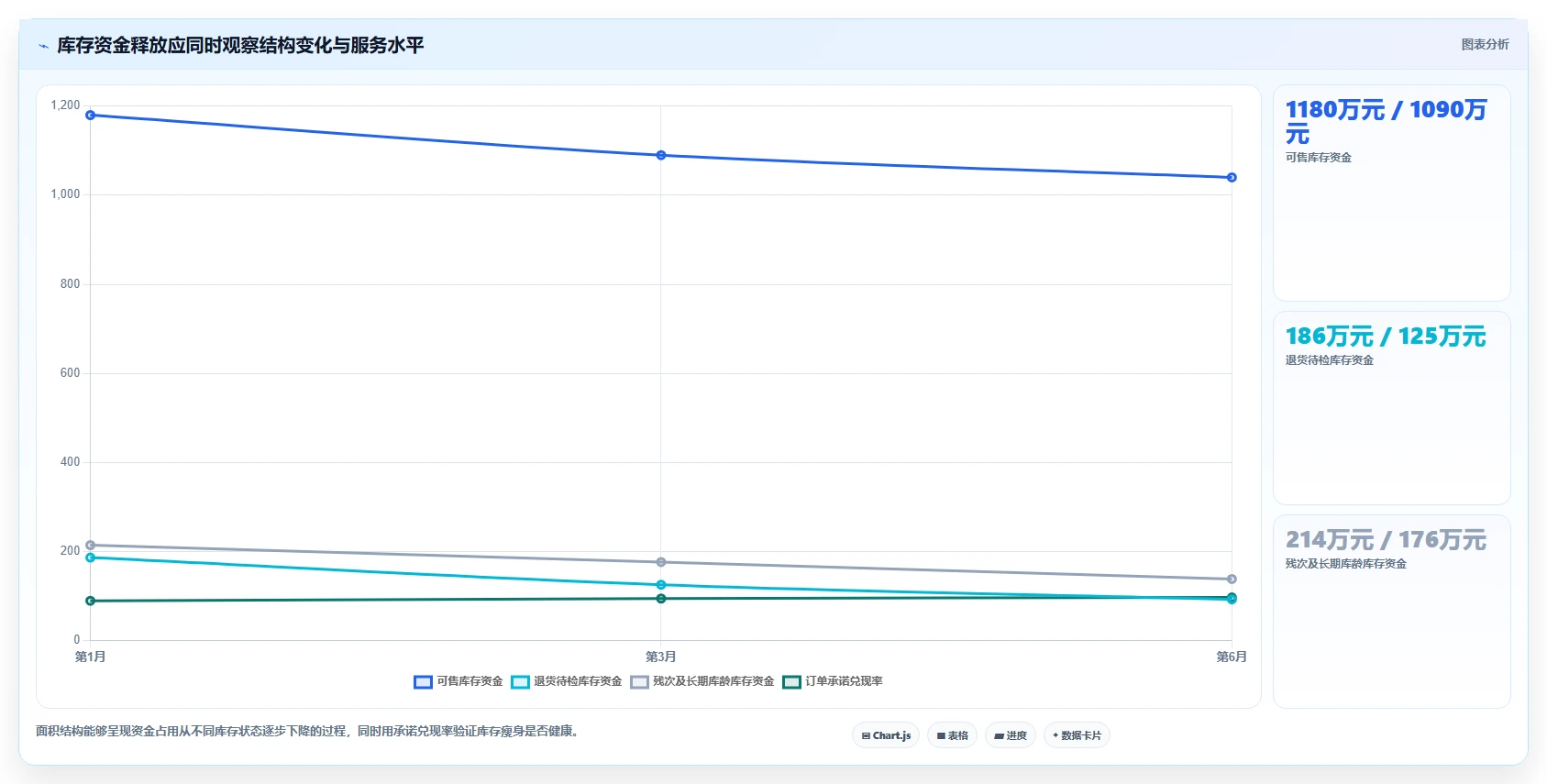Select the 可售库存资金 point at 第6月
This screenshot has width=1547, height=784.
[x=1232, y=177]
